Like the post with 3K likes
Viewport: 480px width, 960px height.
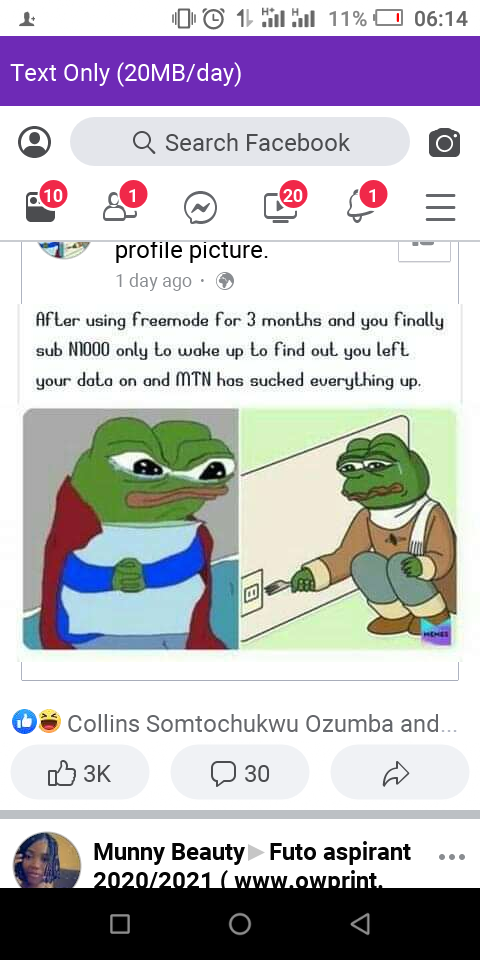click(x=80, y=773)
